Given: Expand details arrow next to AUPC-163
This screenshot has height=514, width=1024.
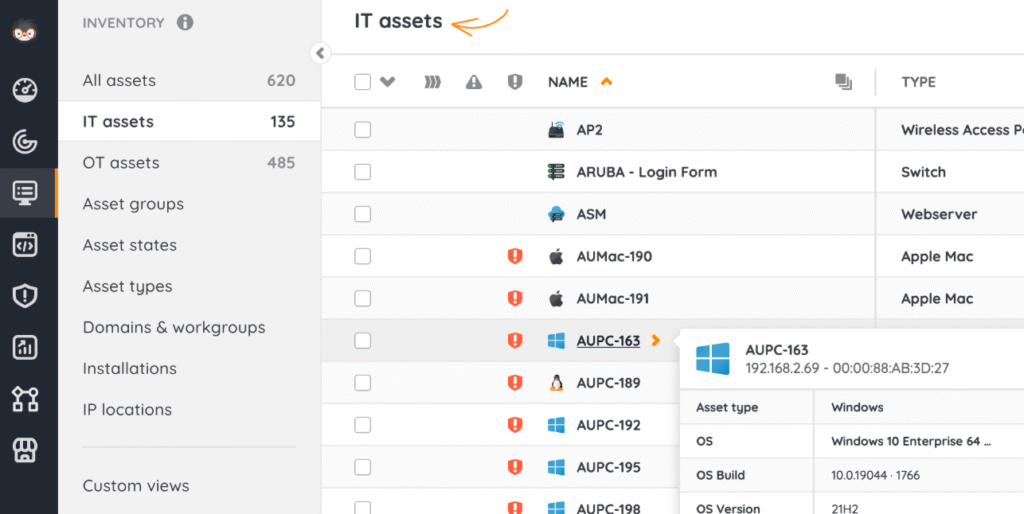Looking at the screenshot, I should tap(655, 341).
